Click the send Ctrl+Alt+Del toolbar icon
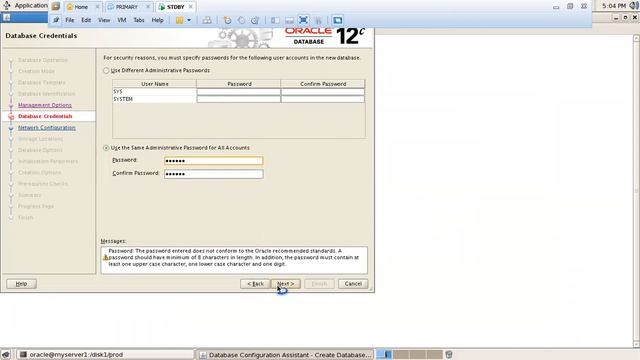Image resolution: width=640 pixels, height=360 pixels. pyautogui.click(x=207, y=20)
